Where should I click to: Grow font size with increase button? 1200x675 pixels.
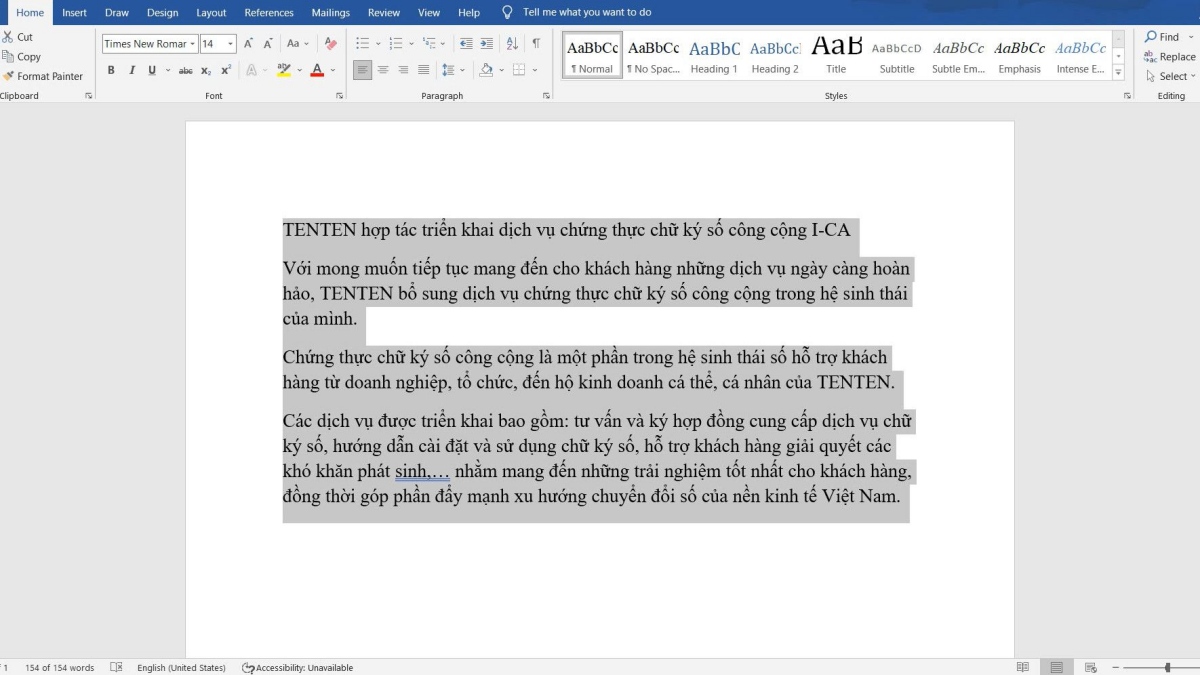[248, 43]
